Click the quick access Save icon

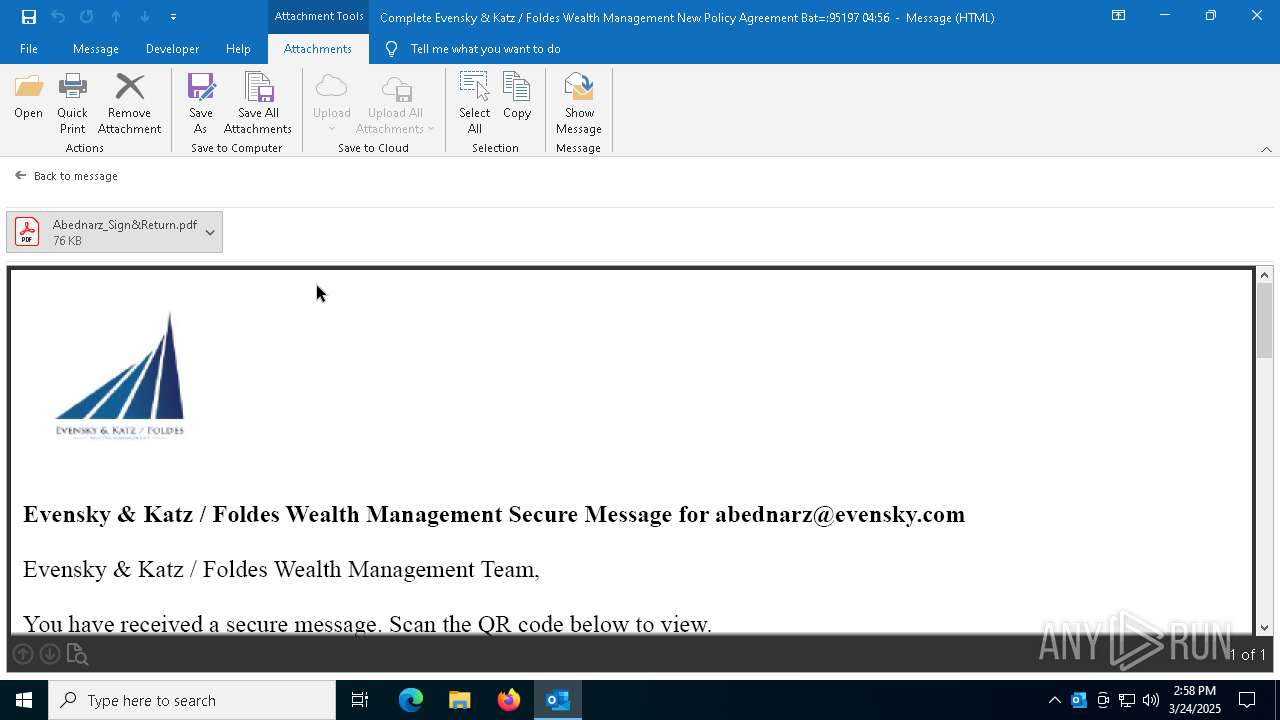point(29,17)
